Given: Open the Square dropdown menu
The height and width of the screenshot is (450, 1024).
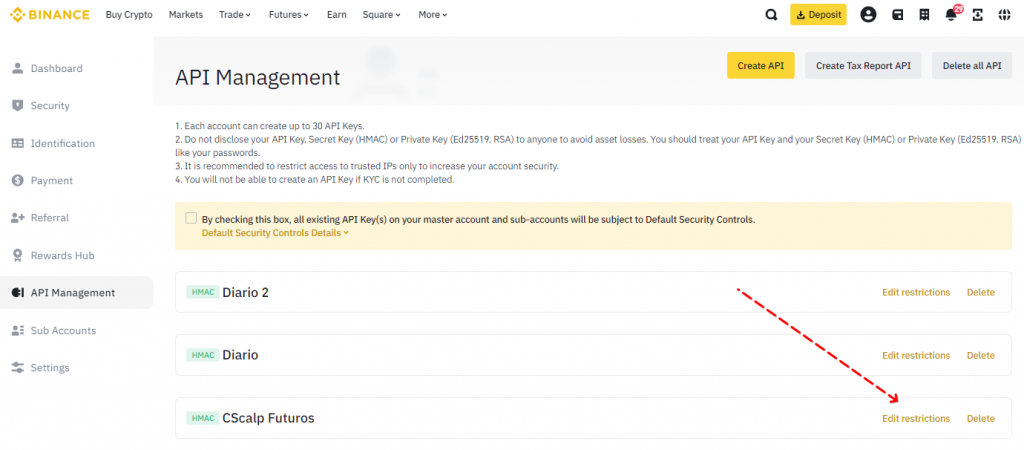Looking at the screenshot, I should pos(381,14).
